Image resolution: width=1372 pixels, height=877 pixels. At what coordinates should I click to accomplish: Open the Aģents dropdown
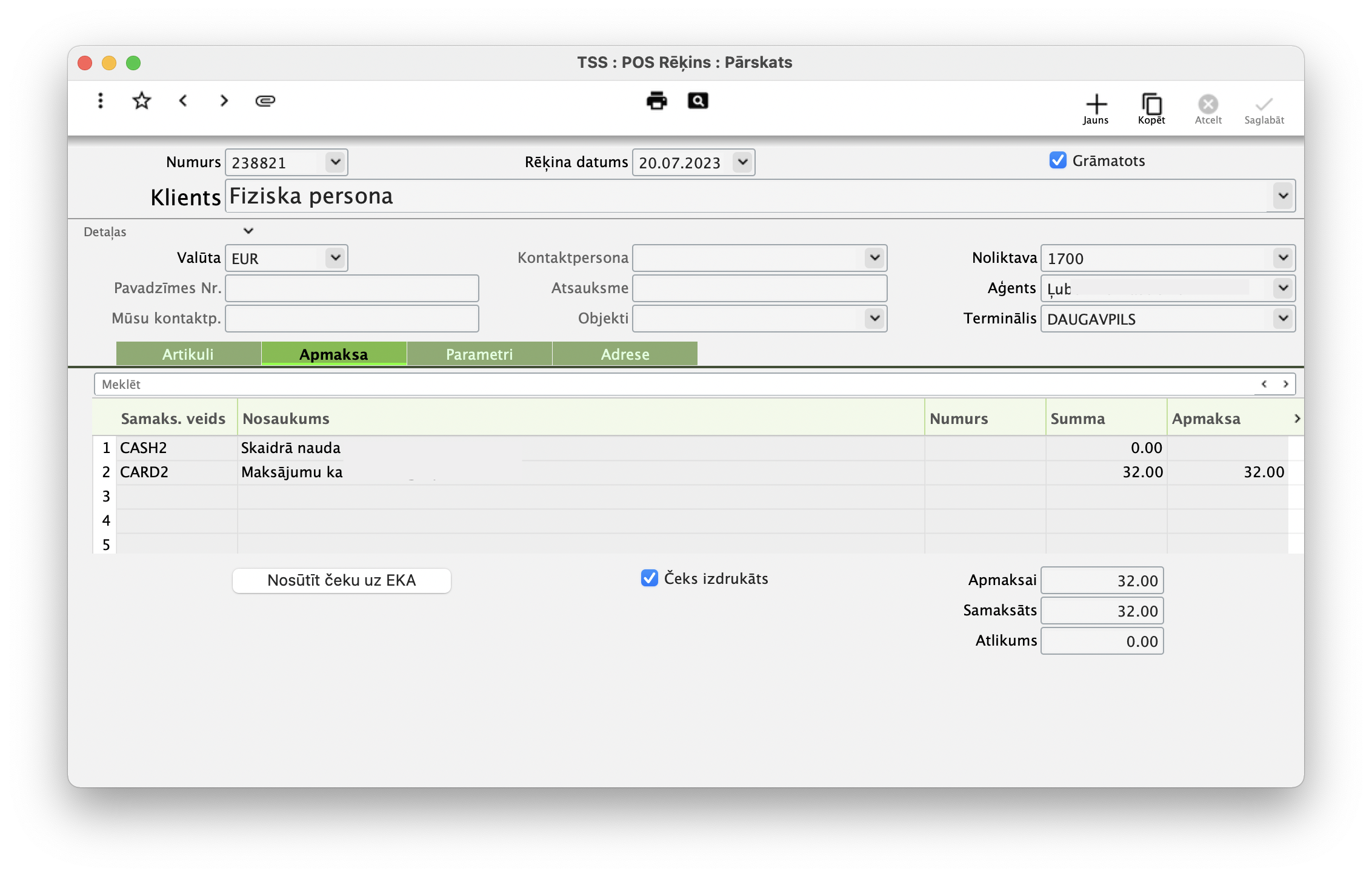[x=1283, y=288]
